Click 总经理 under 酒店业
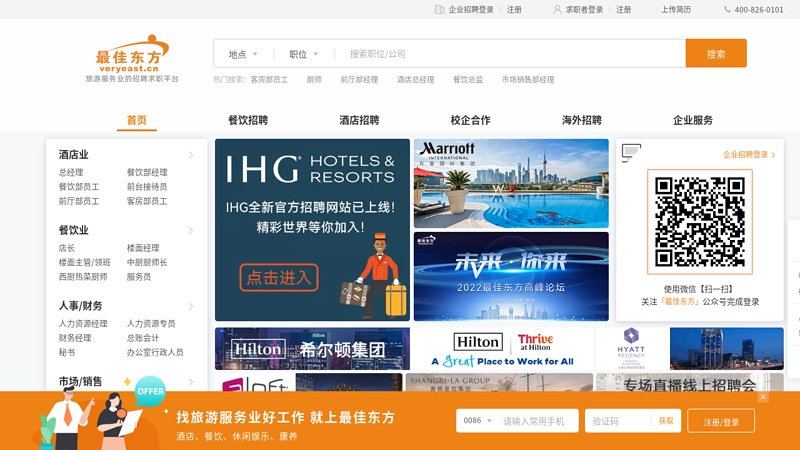800x450 pixels. click(71, 172)
